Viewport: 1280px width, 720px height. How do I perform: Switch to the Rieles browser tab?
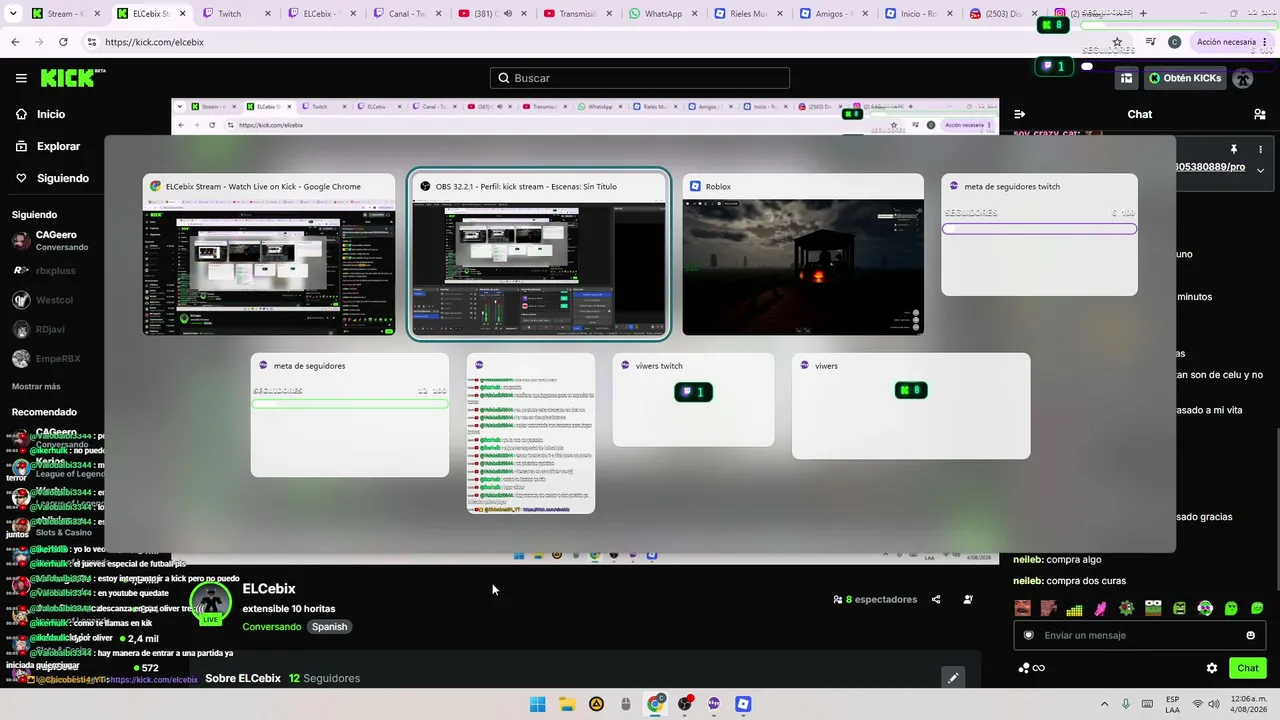pos(747,14)
